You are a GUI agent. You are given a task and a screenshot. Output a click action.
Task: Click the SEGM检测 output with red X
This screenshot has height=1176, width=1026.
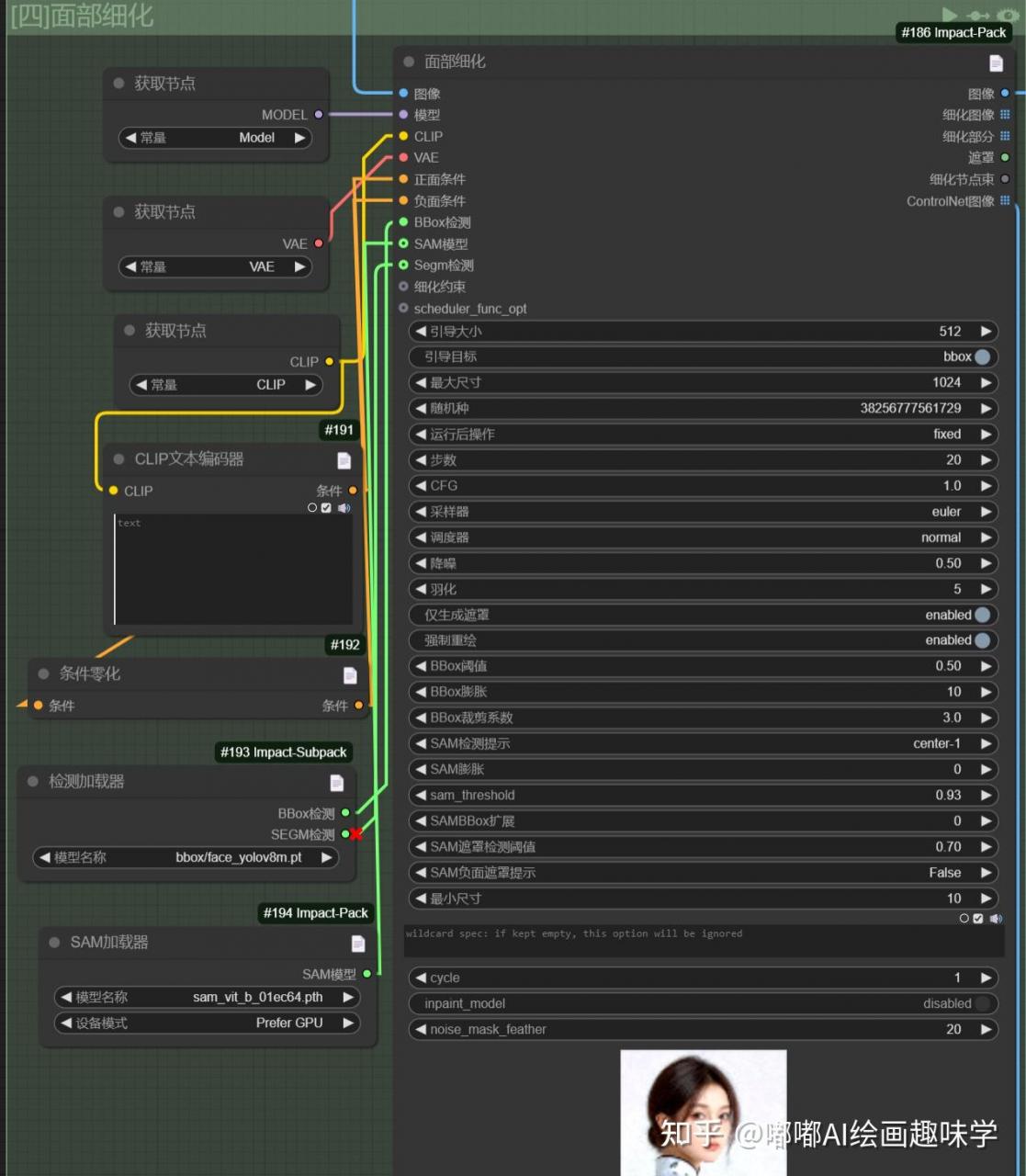(347, 834)
